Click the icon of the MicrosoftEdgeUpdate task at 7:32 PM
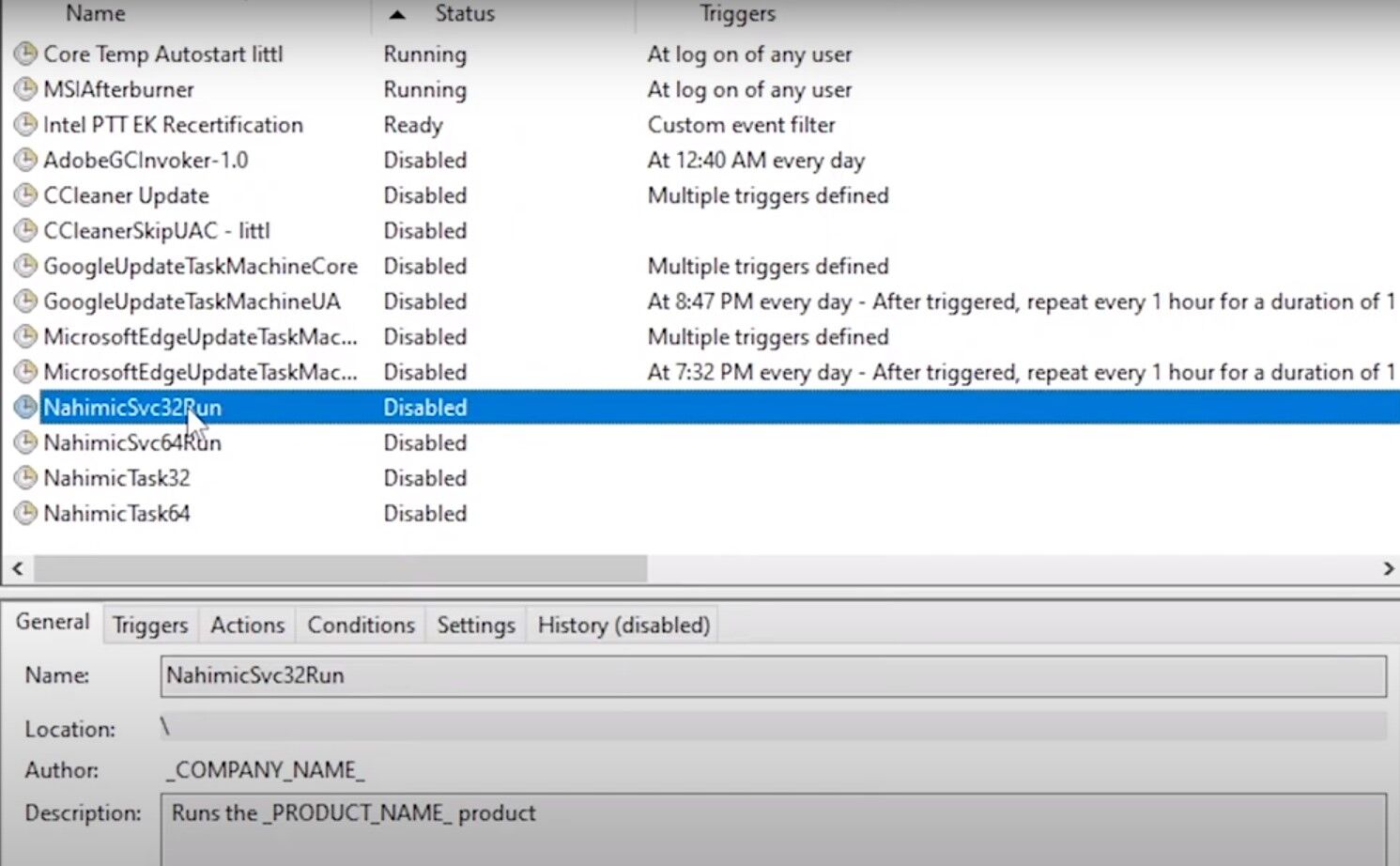This screenshot has width=1400, height=866. pos(25,373)
